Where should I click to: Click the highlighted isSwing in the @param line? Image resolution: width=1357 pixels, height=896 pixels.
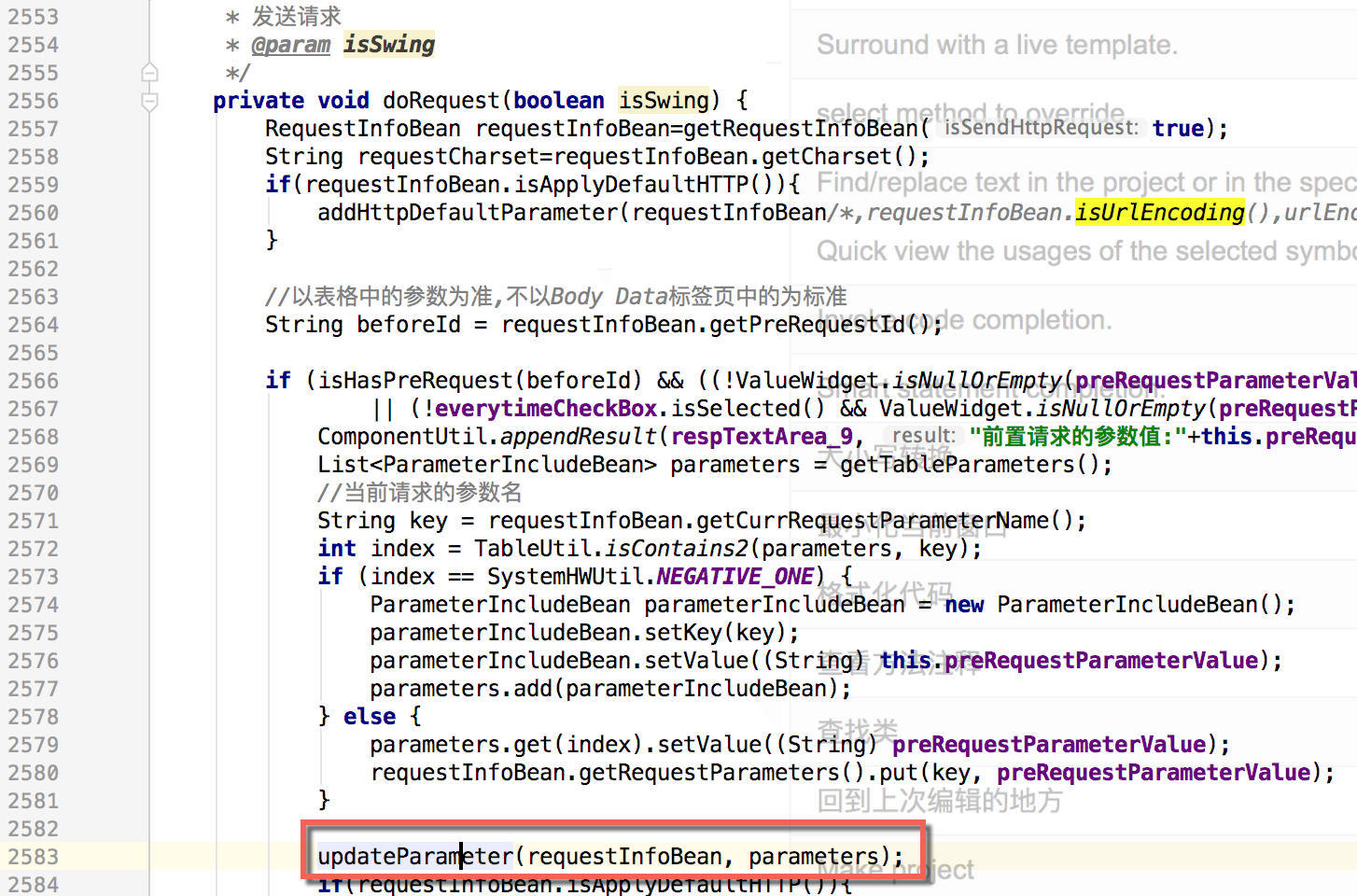pyautogui.click(x=389, y=44)
